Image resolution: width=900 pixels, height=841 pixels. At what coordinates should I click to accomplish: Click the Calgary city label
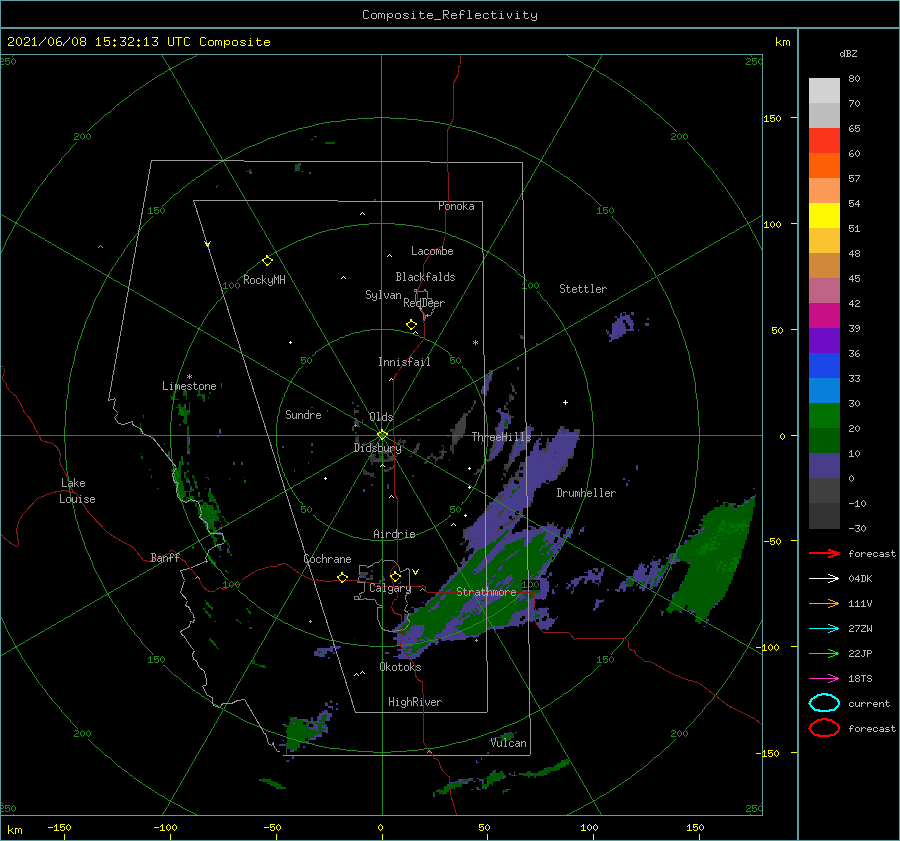point(390,588)
